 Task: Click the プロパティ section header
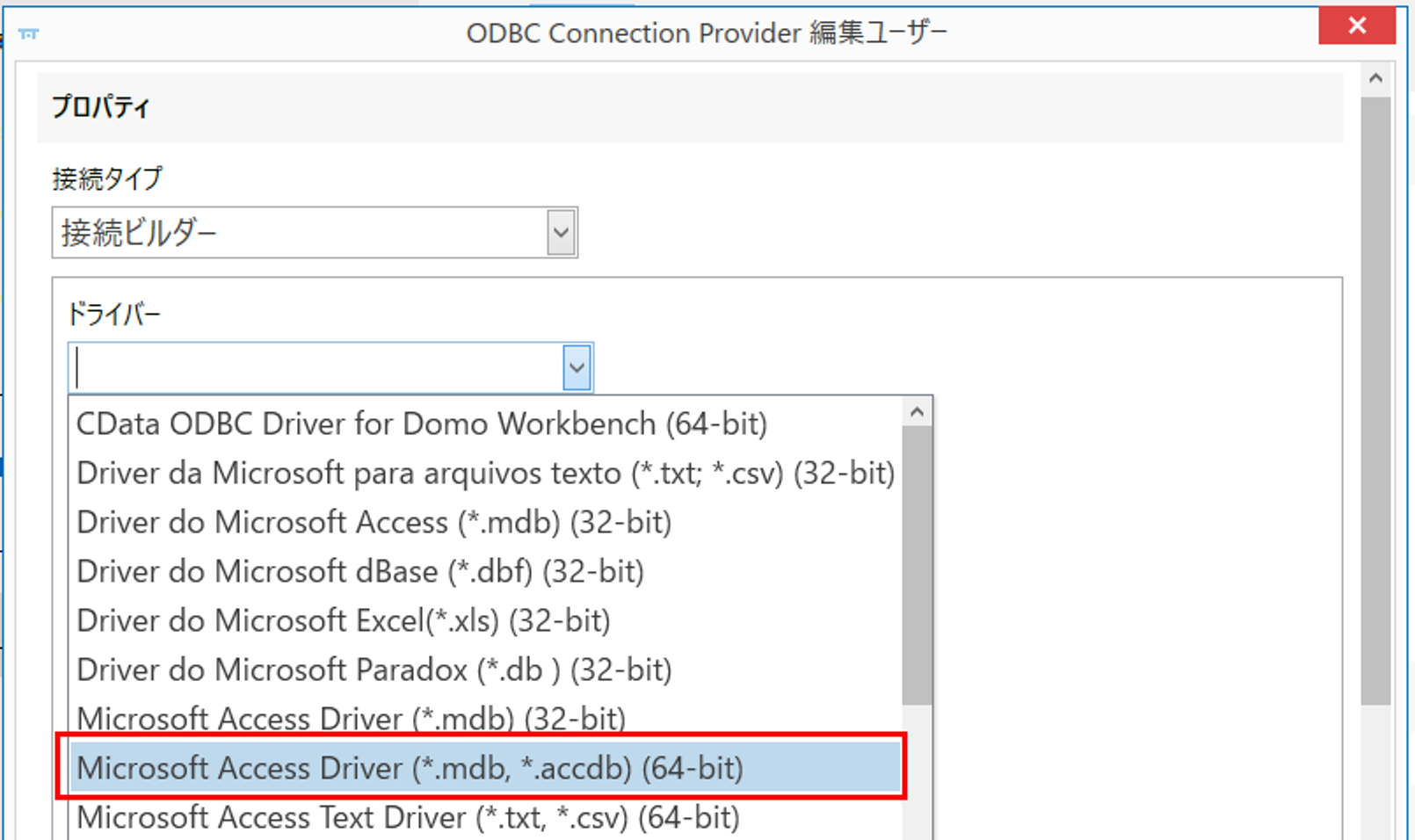click(690, 107)
